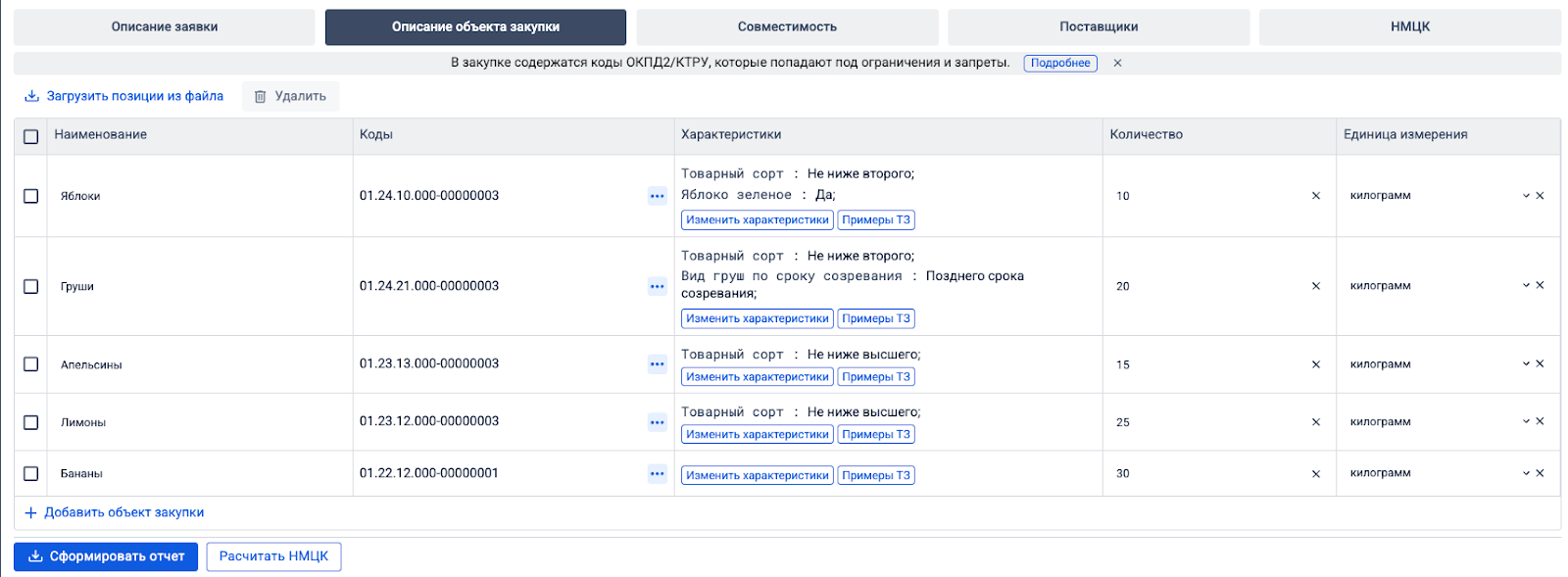
Task: Change characteristics for Апельсины
Action: click(x=758, y=377)
